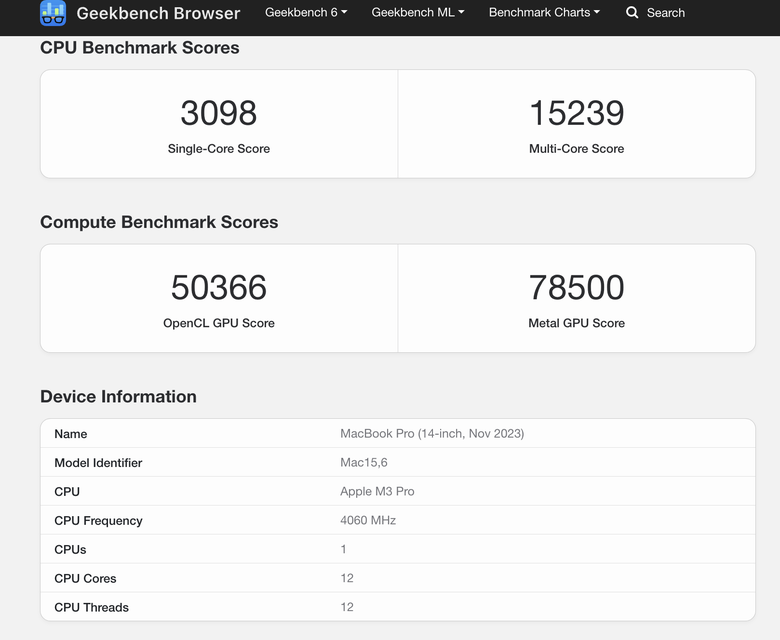Image resolution: width=780 pixels, height=640 pixels.
Task: Select the 4060 MHz frequency value
Action: tap(368, 520)
